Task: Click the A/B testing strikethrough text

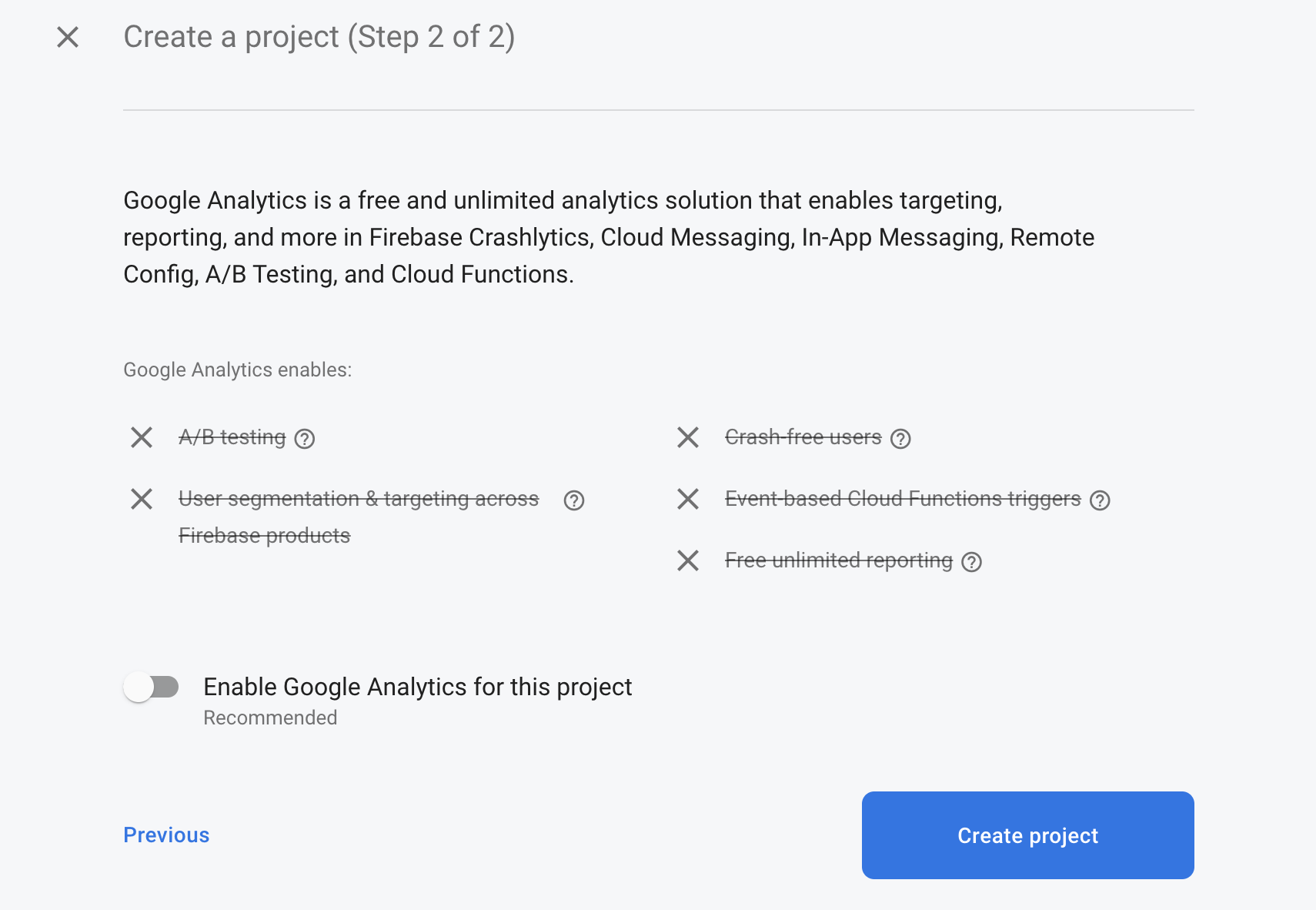Action: (x=232, y=437)
